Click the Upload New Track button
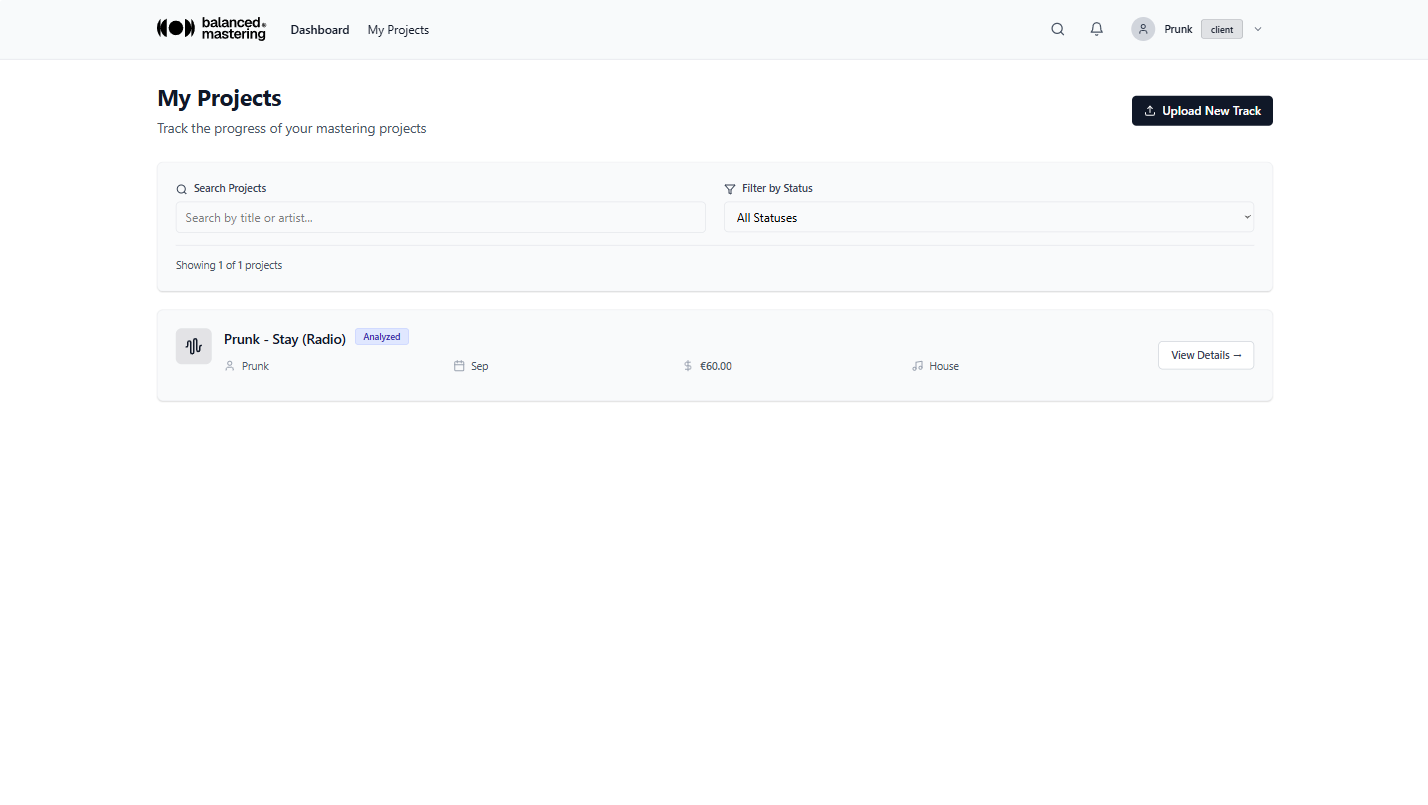The width and height of the screenshot is (1428, 805). tap(1202, 110)
